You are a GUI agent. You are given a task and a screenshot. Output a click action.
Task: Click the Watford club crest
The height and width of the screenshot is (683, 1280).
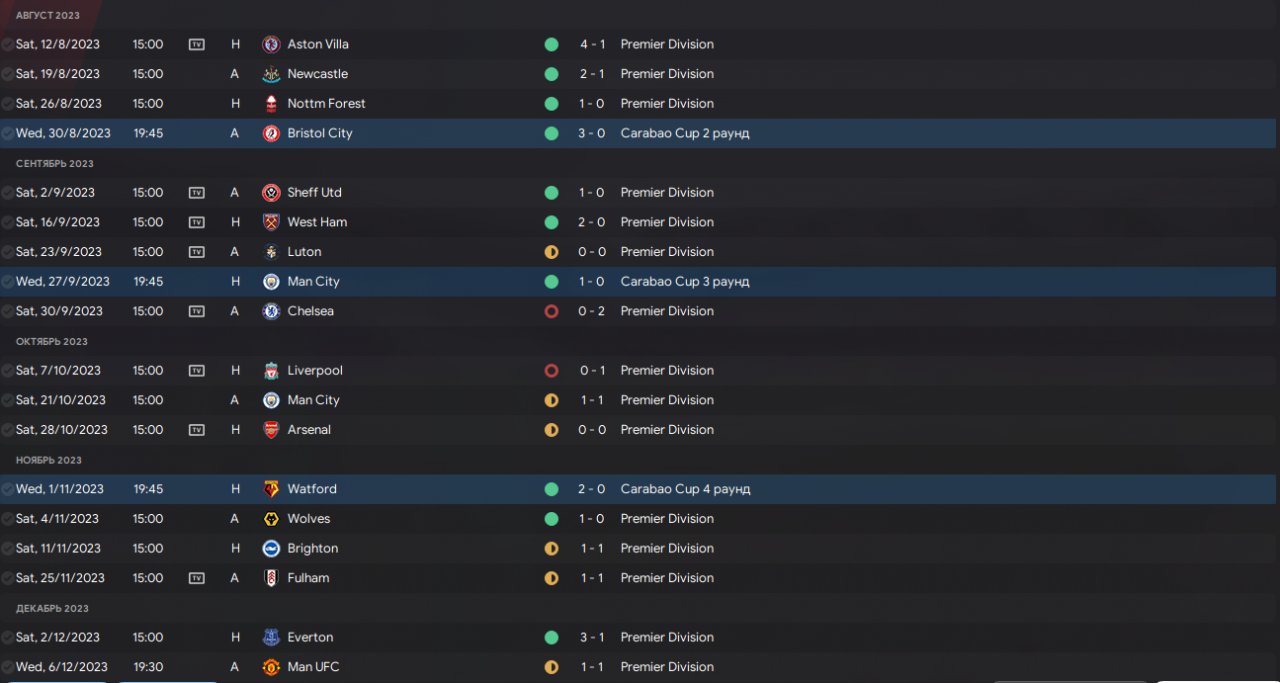[271, 489]
